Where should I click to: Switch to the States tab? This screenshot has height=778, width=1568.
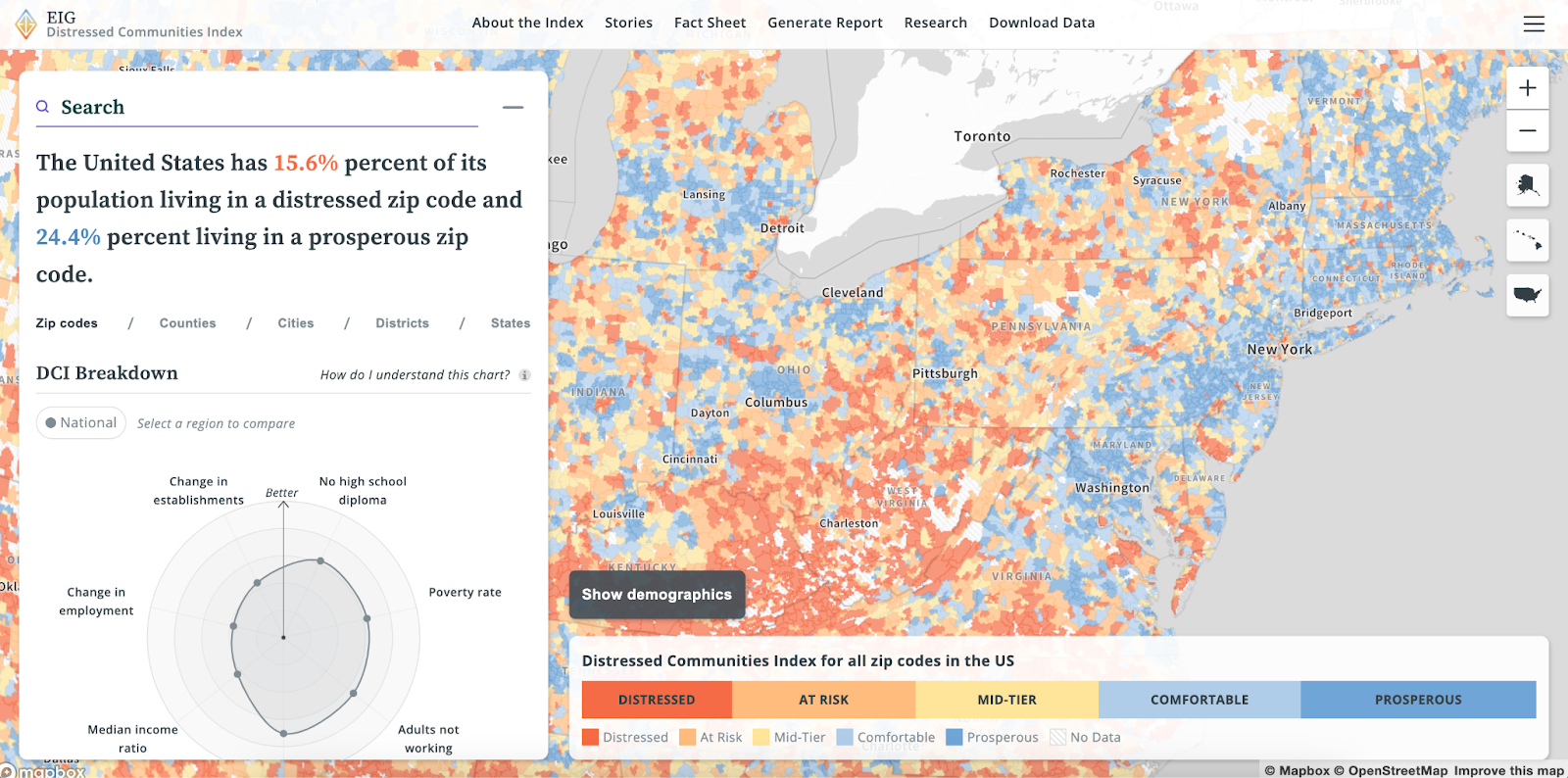tap(511, 323)
